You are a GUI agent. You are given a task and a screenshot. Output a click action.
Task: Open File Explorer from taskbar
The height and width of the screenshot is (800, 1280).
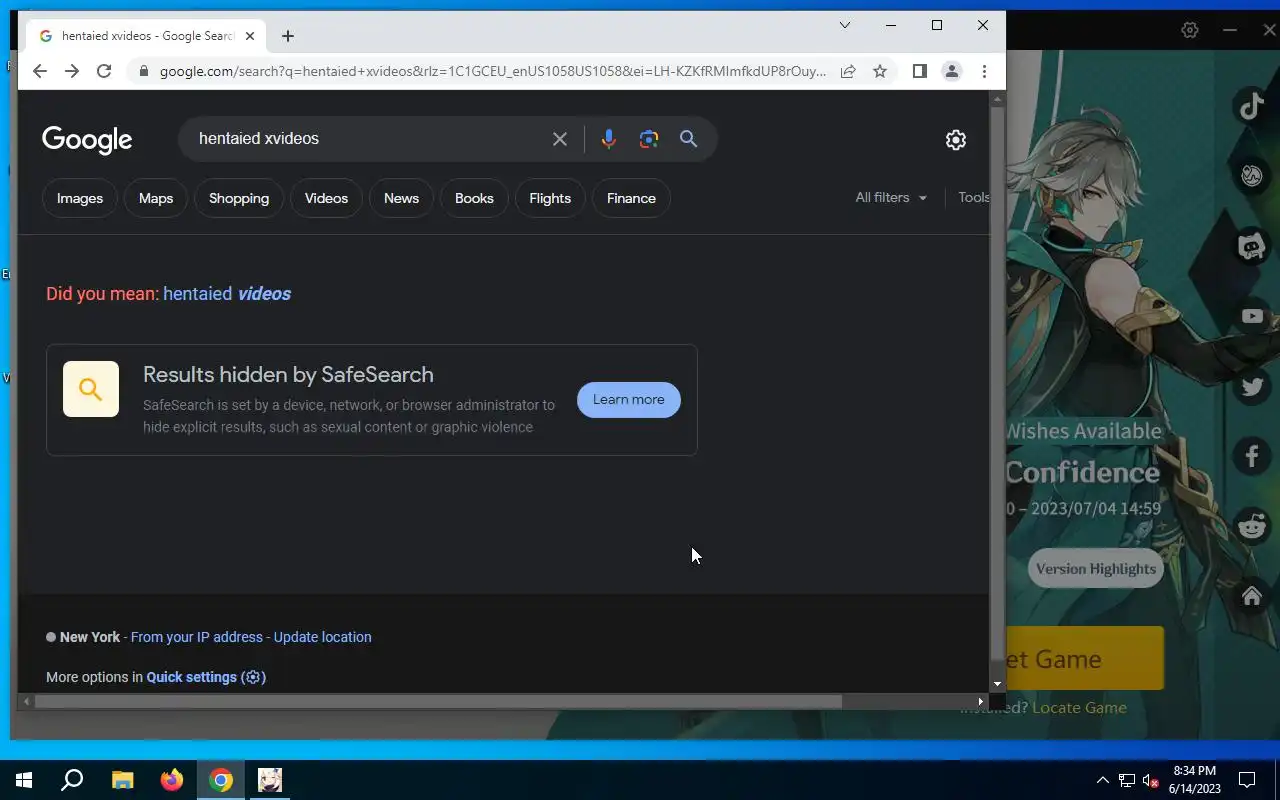(x=122, y=780)
